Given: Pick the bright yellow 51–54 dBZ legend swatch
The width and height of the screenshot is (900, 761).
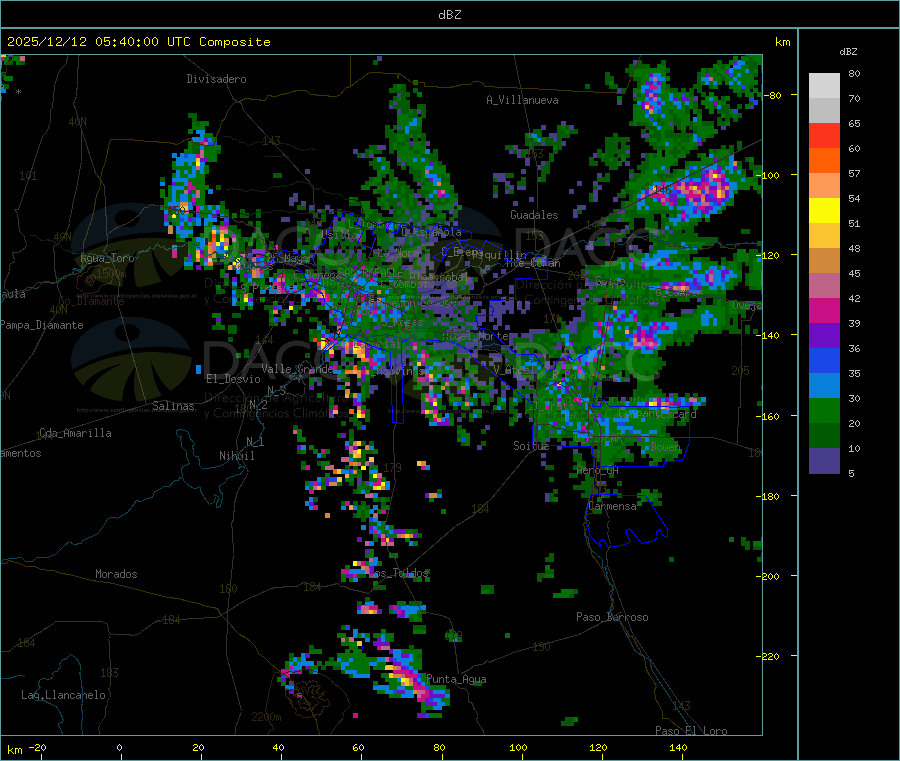Looking at the screenshot, I should point(824,210).
